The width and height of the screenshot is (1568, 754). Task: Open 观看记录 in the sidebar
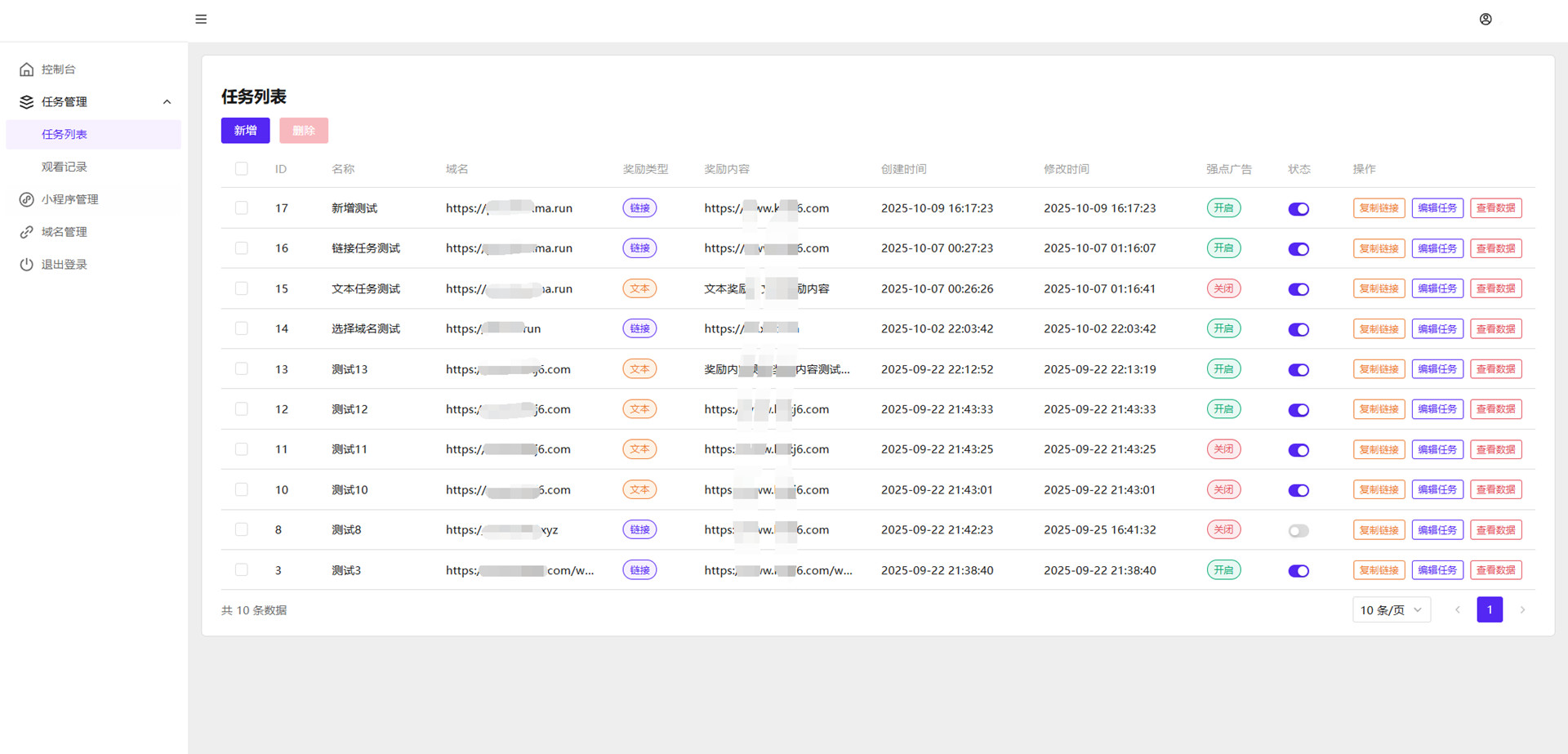(x=65, y=167)
